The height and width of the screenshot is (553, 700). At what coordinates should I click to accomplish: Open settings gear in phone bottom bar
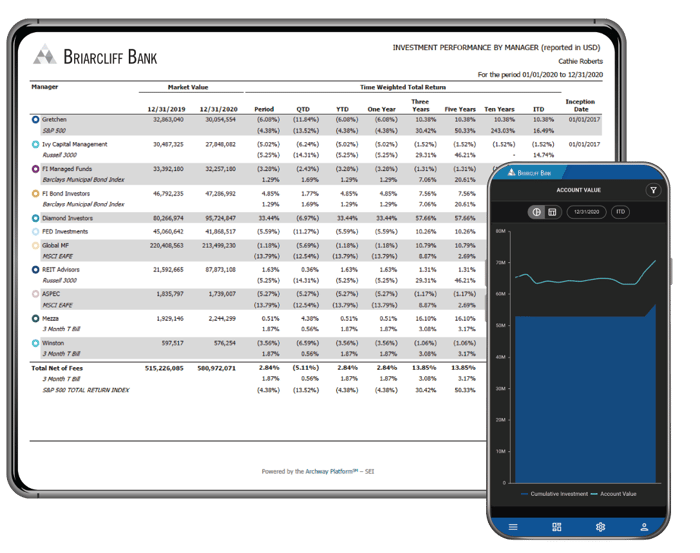pos(600,527)
